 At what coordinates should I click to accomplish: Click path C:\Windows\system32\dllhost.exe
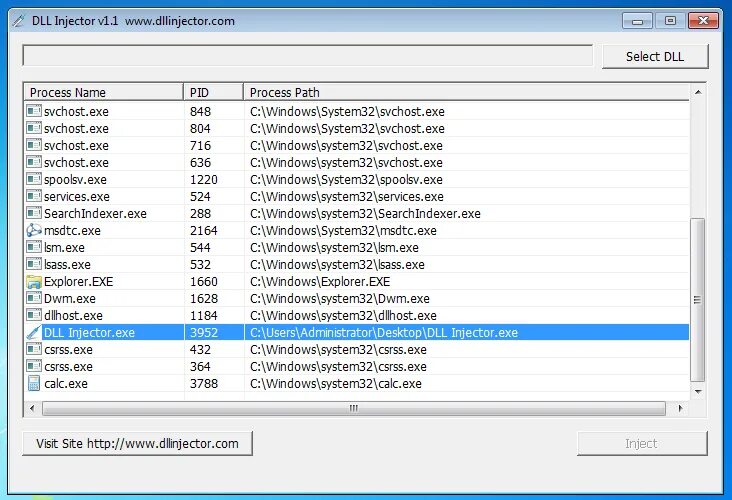coord(343,316)
